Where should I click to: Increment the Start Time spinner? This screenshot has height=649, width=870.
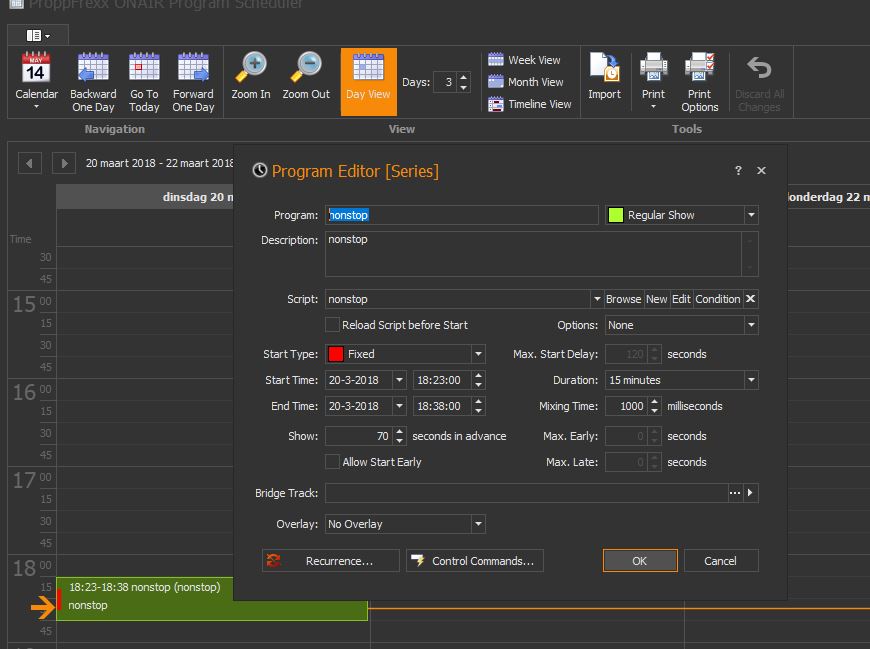[478, 376]
